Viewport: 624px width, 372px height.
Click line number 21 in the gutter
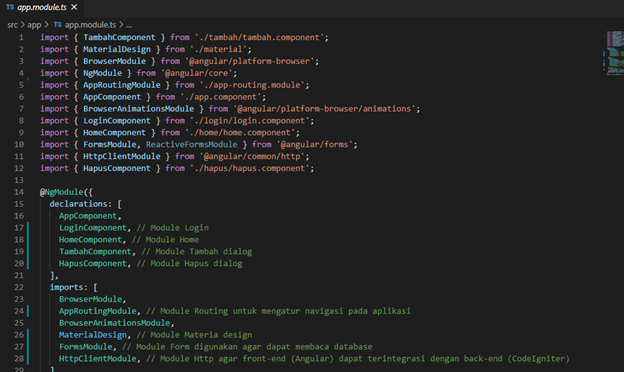(19, 275)
